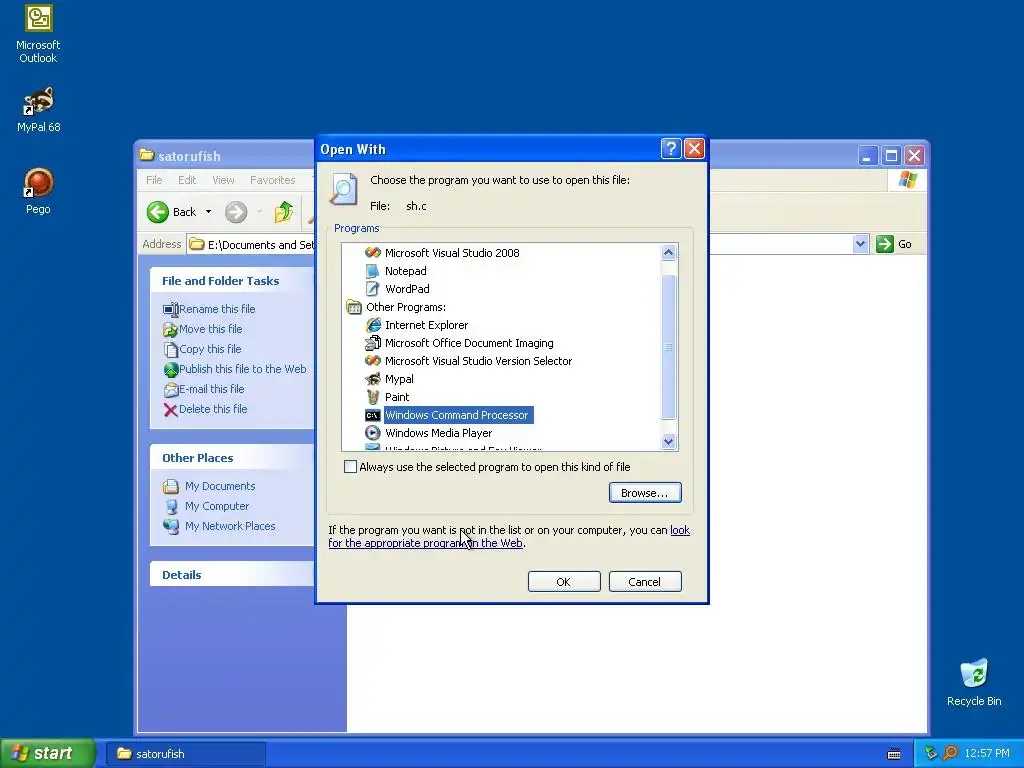Click the green Go arrow button
Image resolution: width=1024 pixels, height=768 pixels.
(x=884, y=244)
